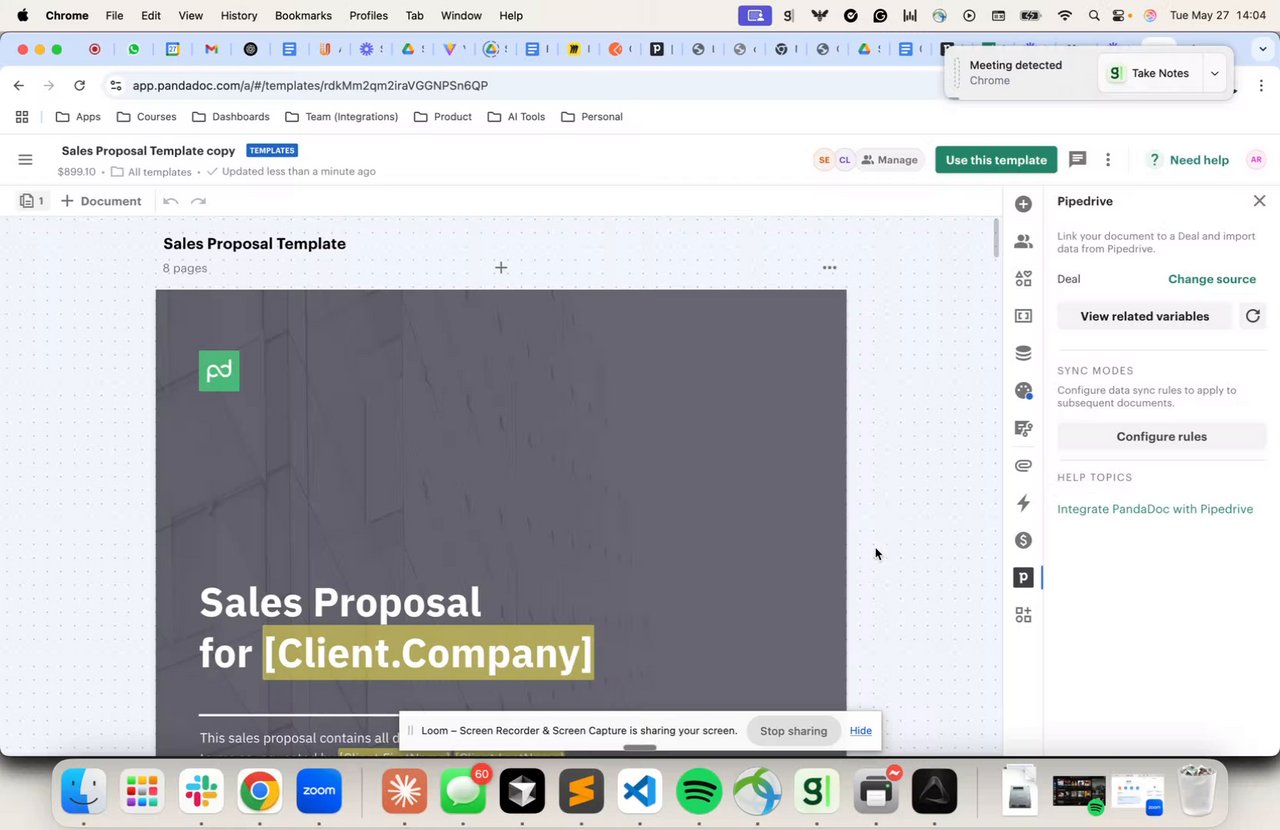Open Slack from the dock
This screenshot has height=830, width=1280.
click(201, 793)
